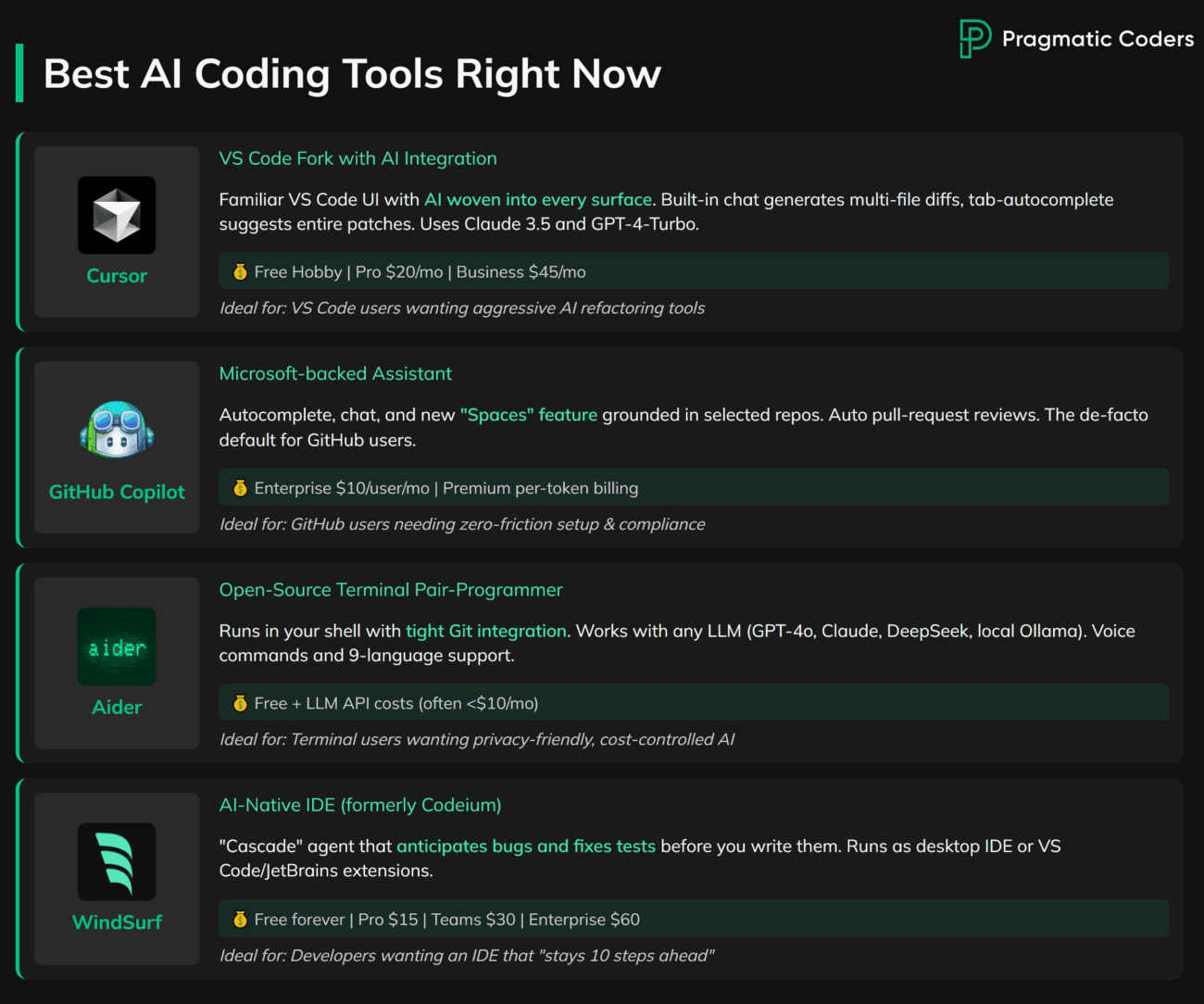Click the money bag icon in Aider pricing

point(240,703)
